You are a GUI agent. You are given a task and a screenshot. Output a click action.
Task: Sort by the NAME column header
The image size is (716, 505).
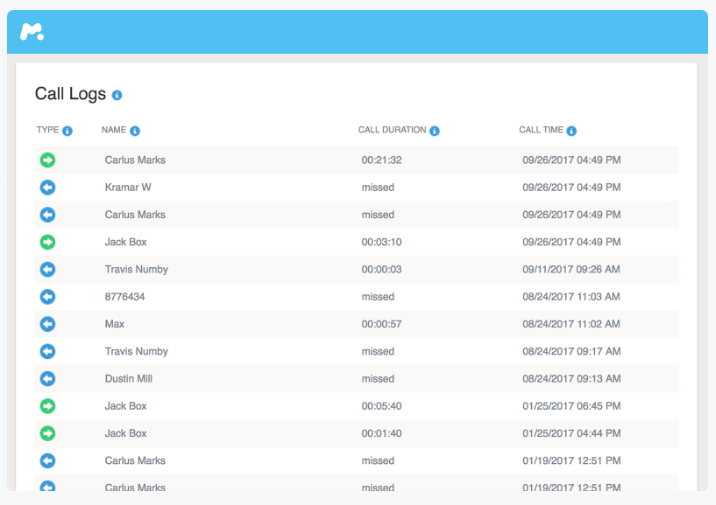114,130
